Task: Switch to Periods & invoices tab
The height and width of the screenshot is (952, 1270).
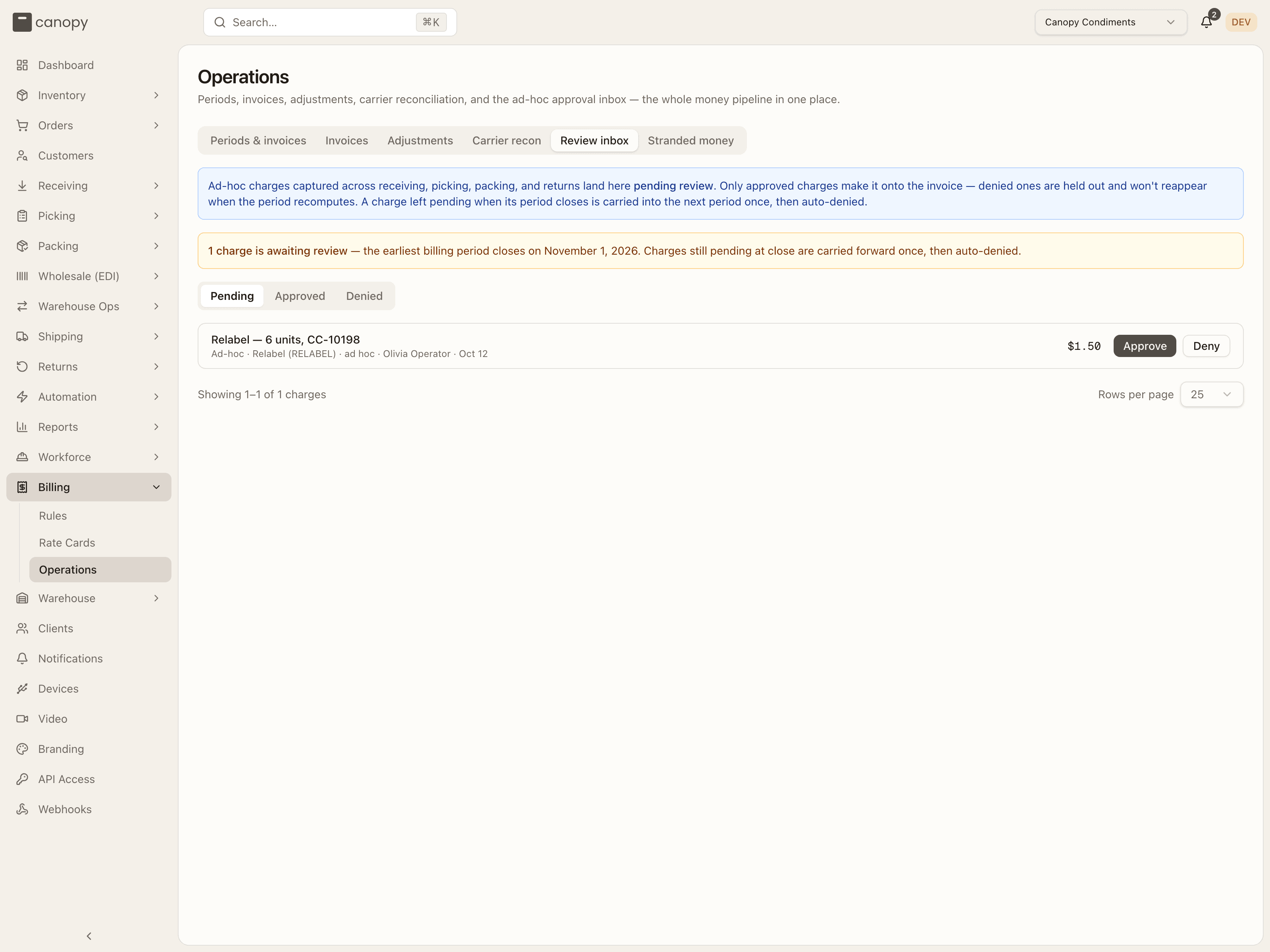Action: (x=258, y=140)
